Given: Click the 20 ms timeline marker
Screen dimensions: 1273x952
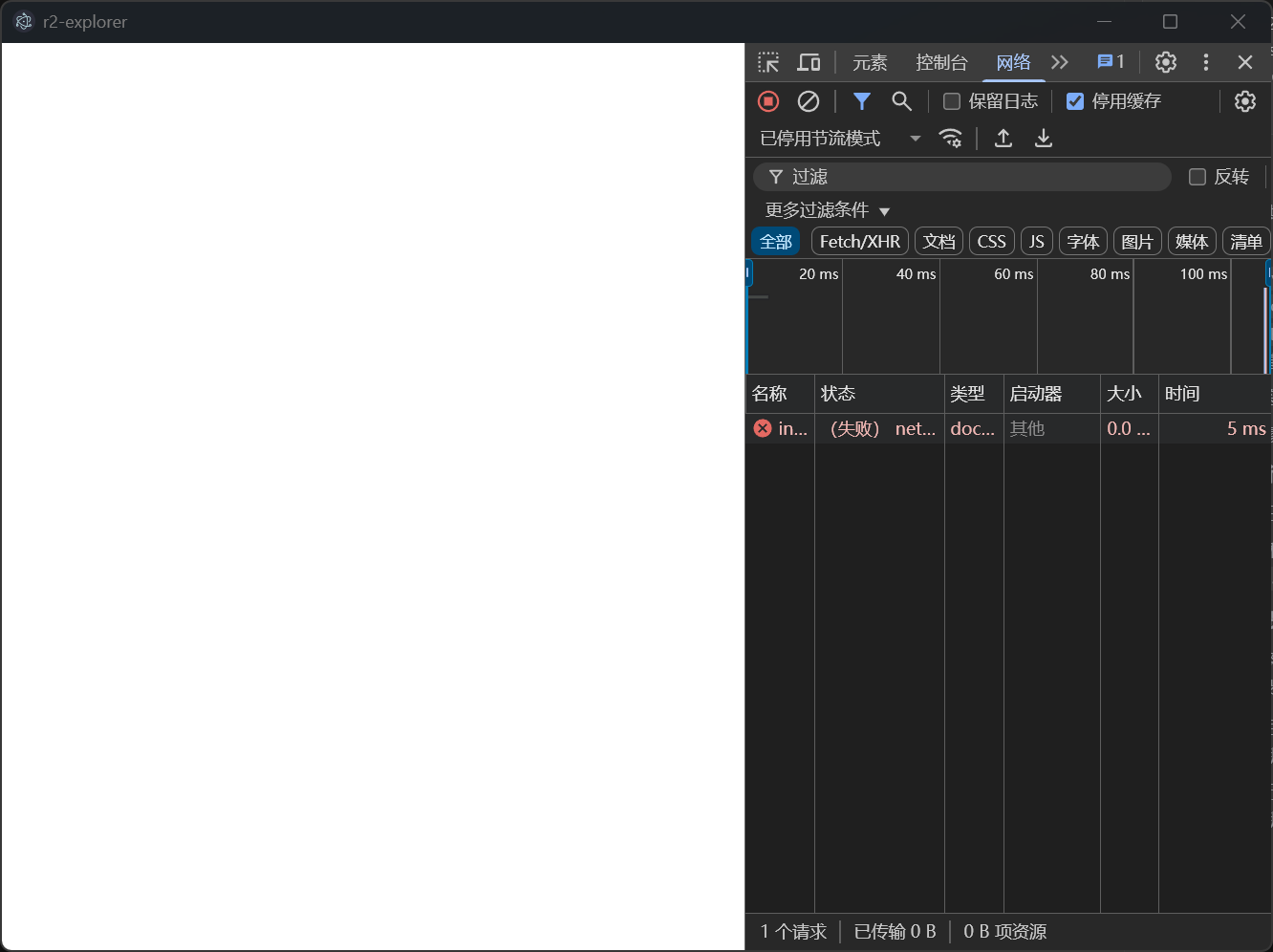Looking at the screenshot, I should pos(819,274).
